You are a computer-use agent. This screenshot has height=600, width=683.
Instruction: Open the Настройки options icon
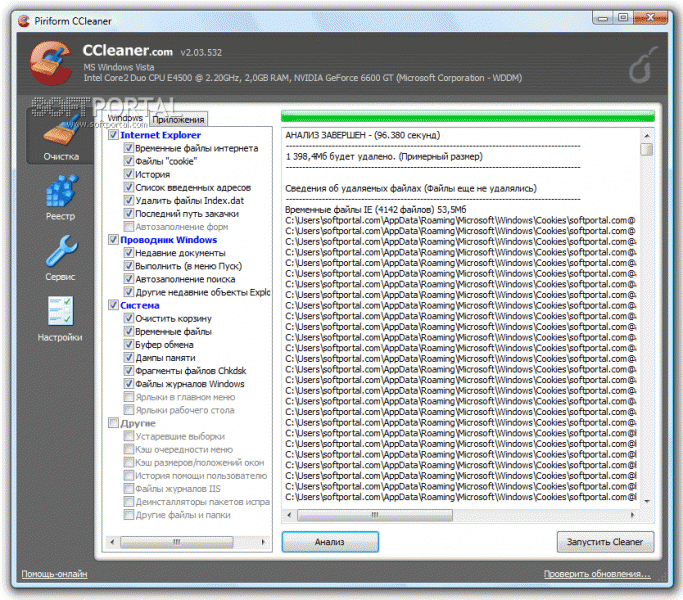(x=61, y=311)
